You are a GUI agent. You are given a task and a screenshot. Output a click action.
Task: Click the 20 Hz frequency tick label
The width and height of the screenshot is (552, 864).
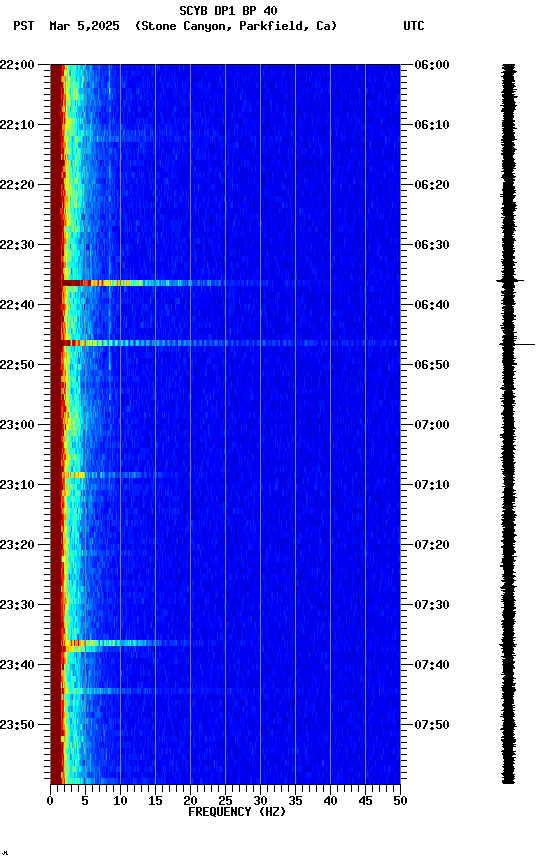pos(190,801)
